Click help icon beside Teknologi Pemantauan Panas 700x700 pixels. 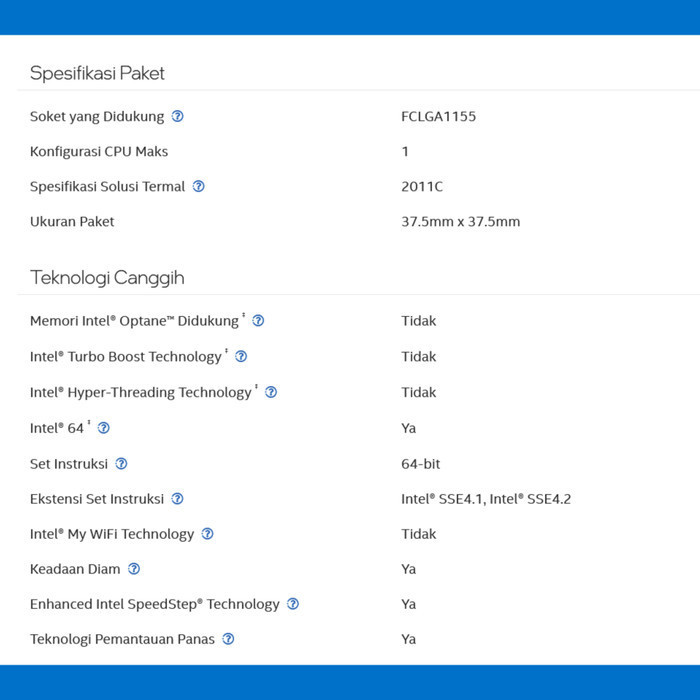click(x=229, y=639)
